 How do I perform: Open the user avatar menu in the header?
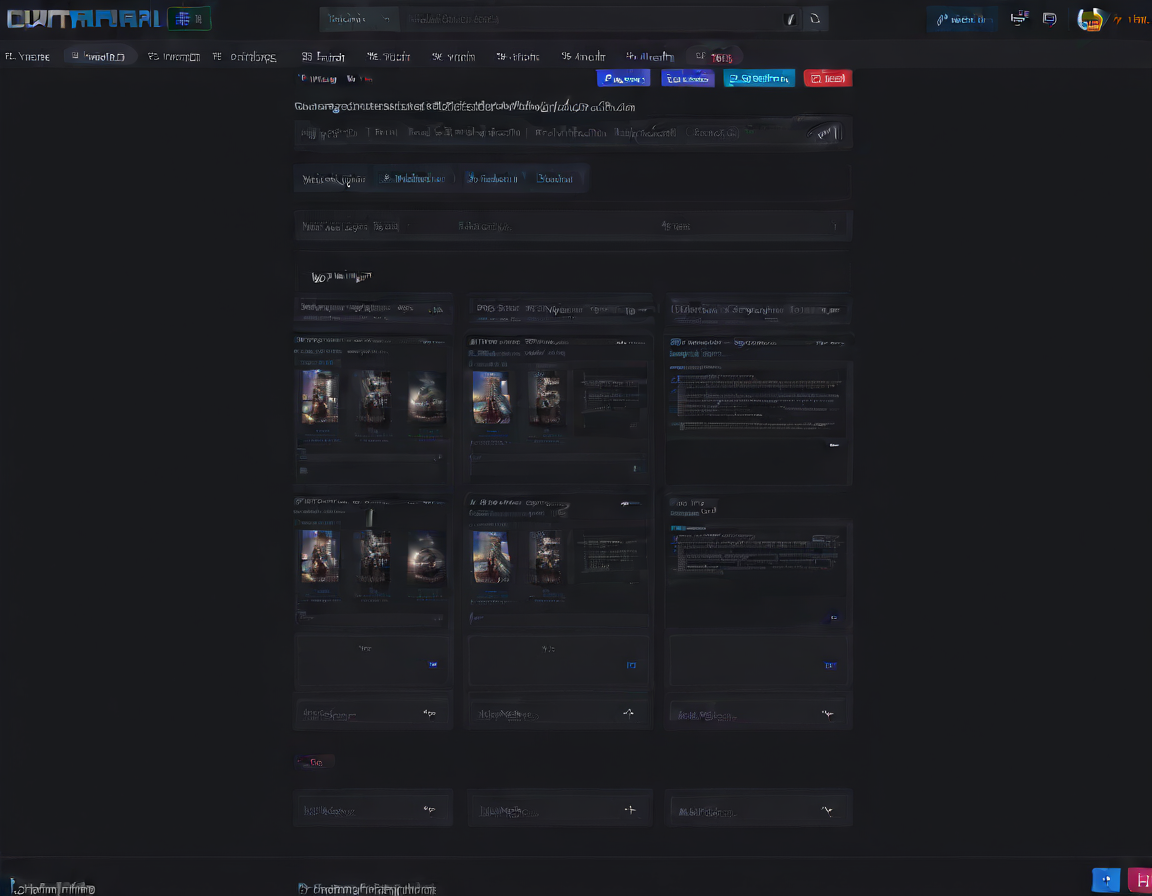click(x=1090, y=19)
